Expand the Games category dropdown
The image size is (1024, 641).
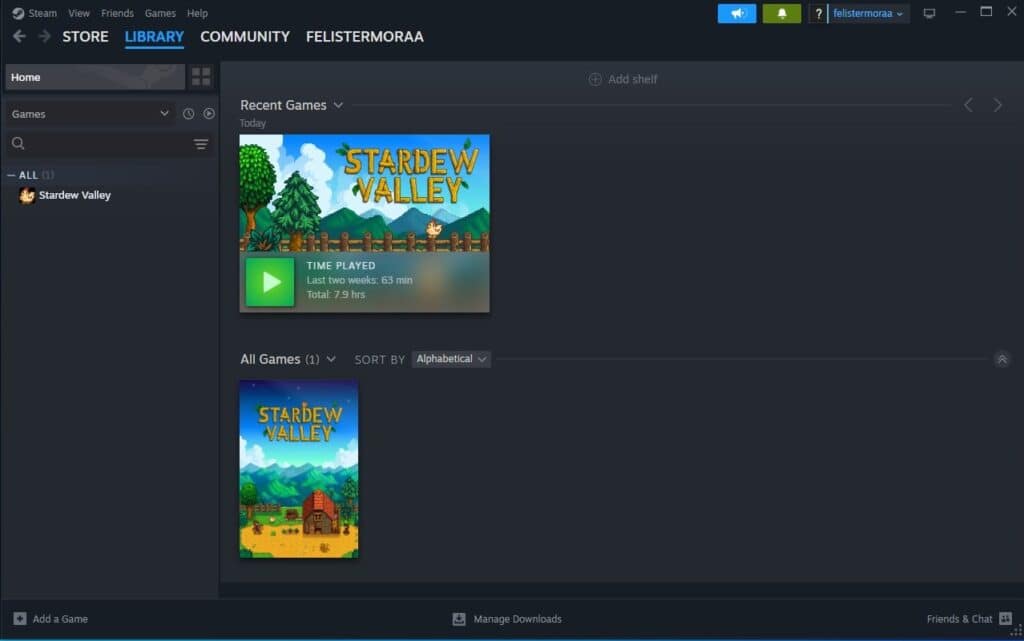click(x=90, y=114)
